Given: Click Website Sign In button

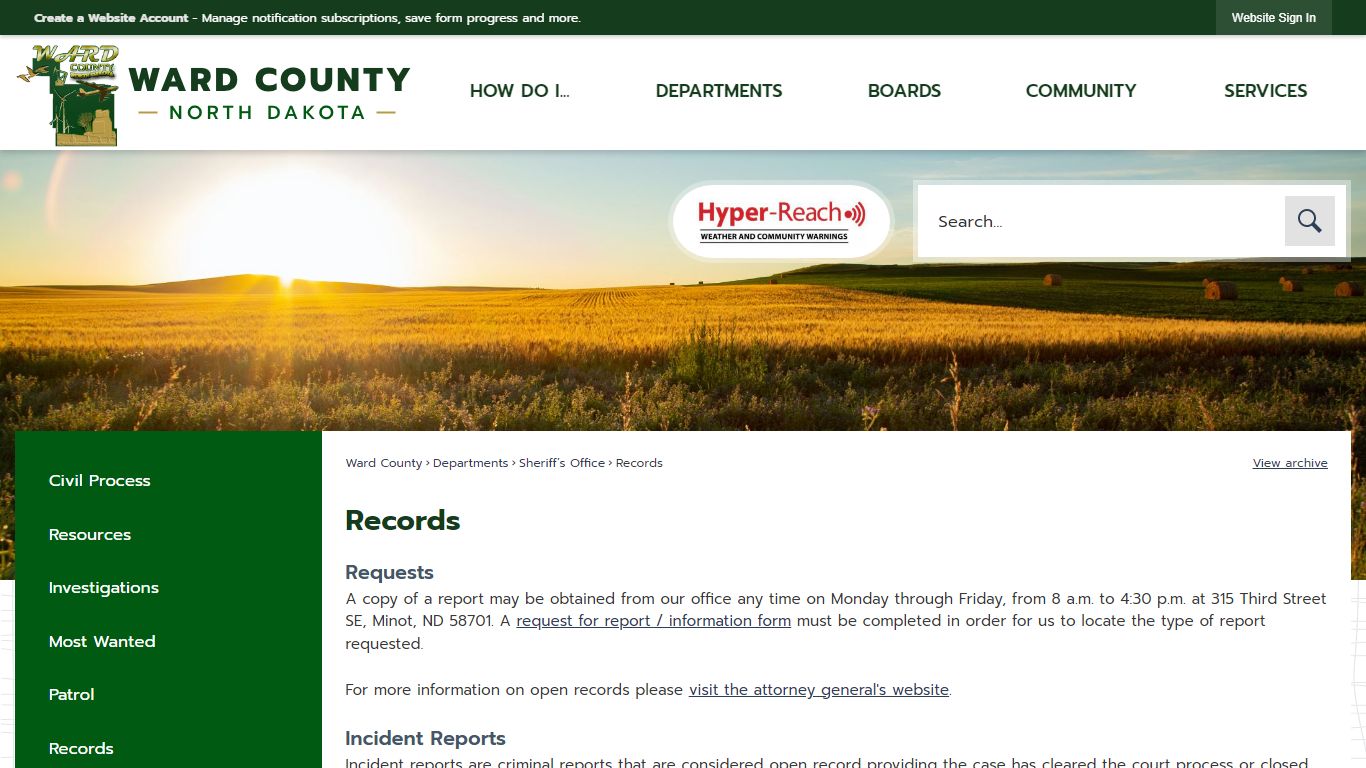Looking at the screenshot, I should click(x=1273, y=18).
